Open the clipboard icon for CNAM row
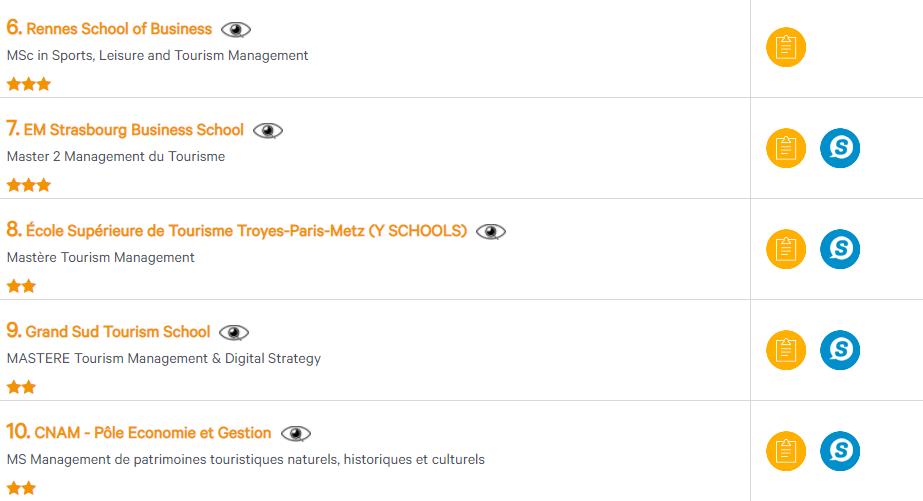Image resolution: width=923 pixels, height=501 pixels. click(x=785, y=451)
